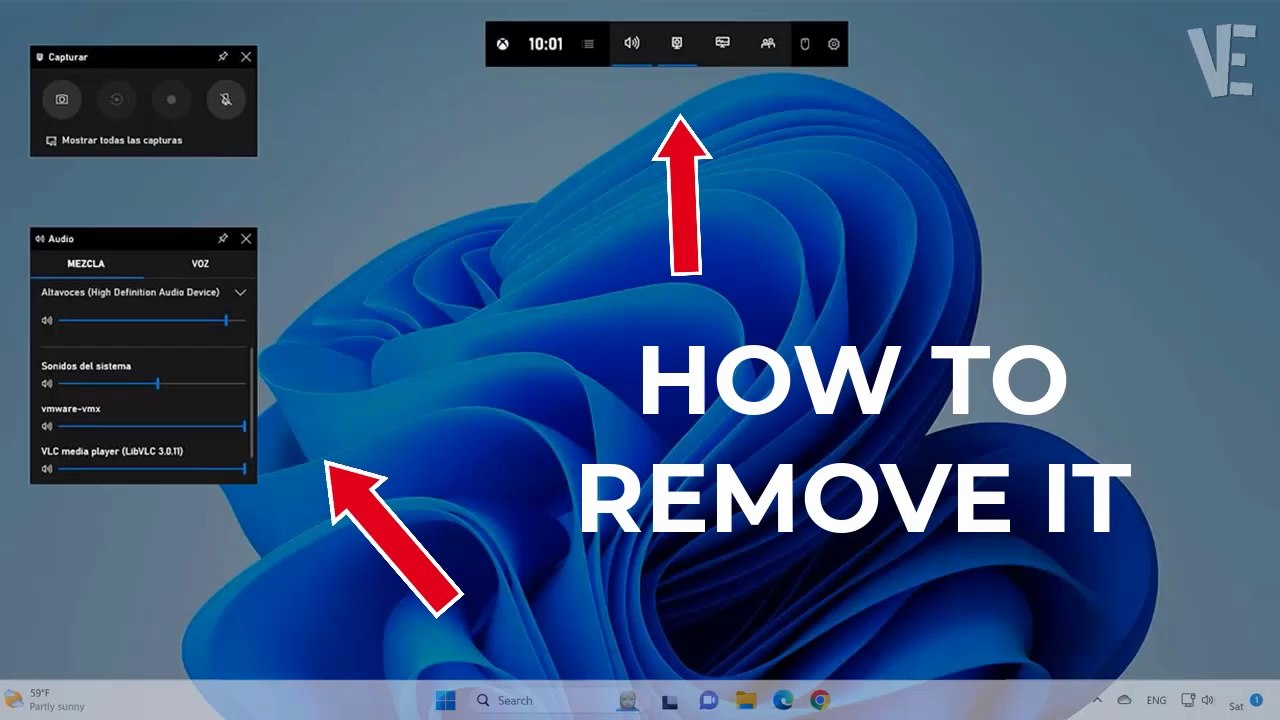Pin the Capturar widget

pos(223,57)
